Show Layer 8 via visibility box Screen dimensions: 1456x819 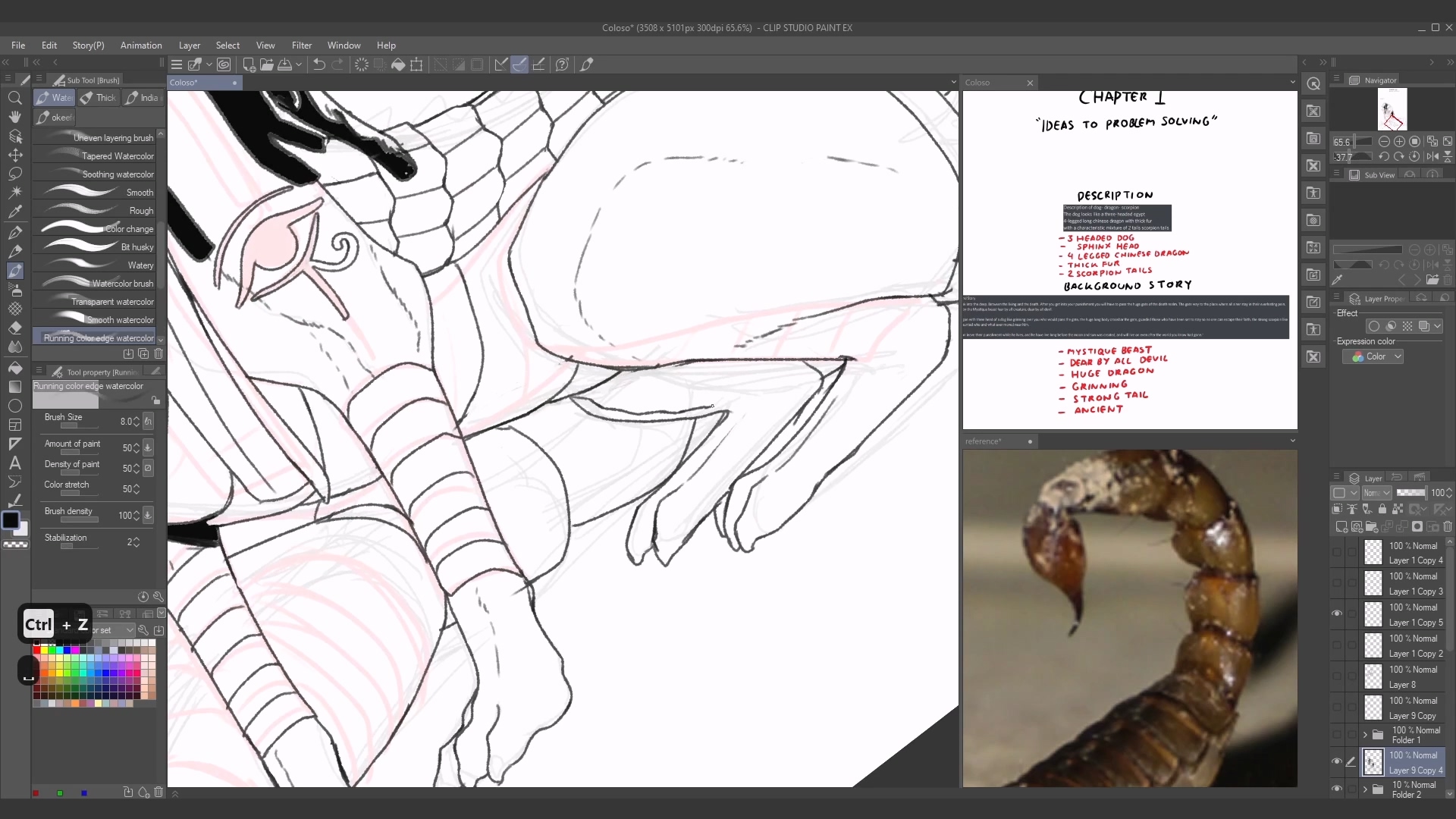pyautogui.click(x=1337, y=676)
